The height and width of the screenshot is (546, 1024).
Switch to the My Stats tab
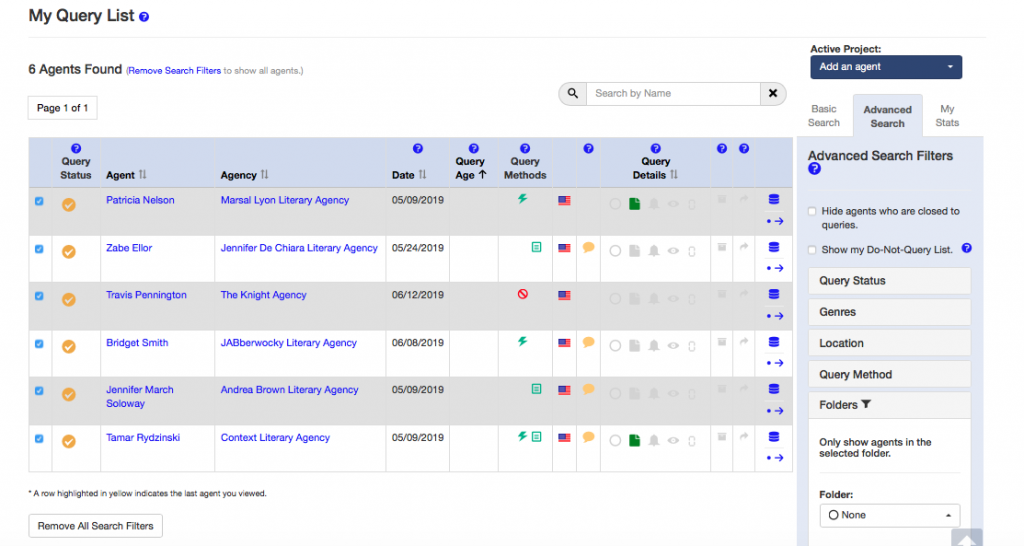tap(947, 116)
